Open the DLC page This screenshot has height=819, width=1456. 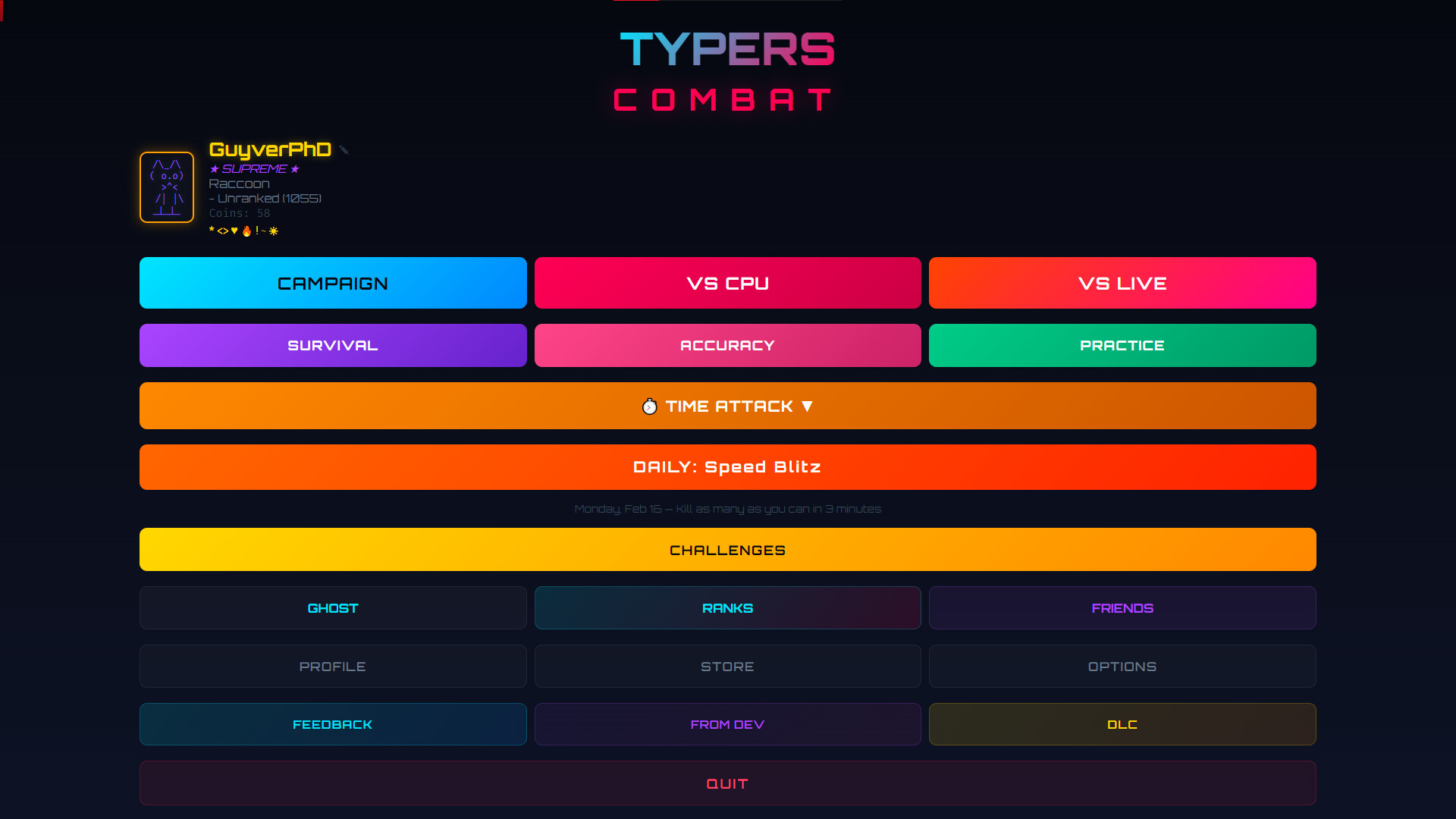(1122, 724)
